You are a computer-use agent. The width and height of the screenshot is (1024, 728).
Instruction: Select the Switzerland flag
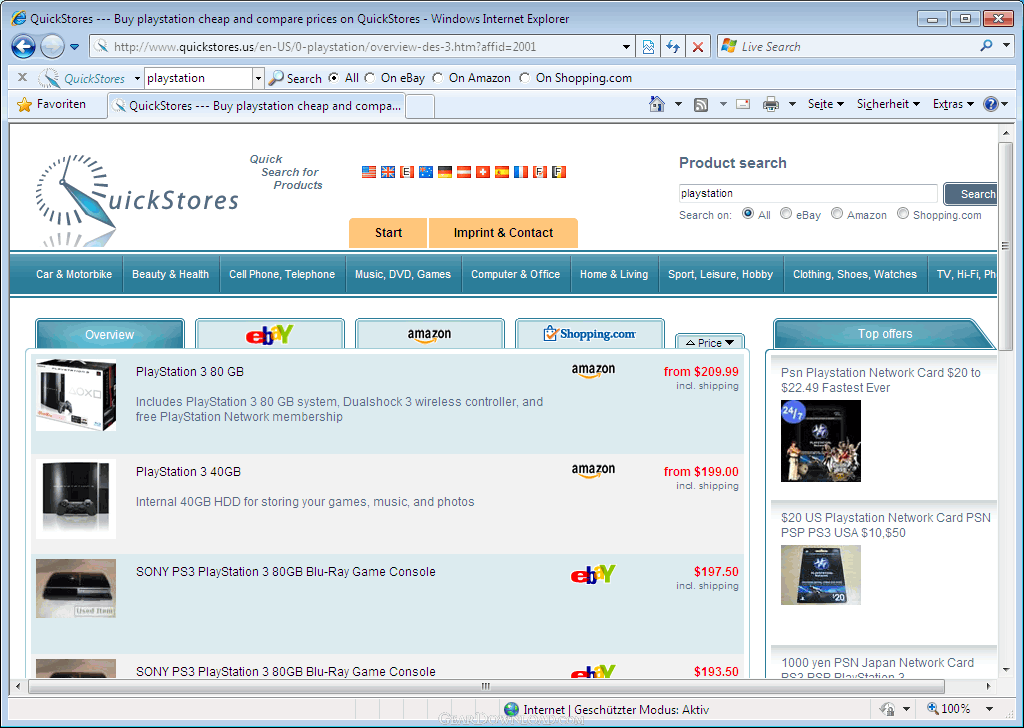click(483, 172)
